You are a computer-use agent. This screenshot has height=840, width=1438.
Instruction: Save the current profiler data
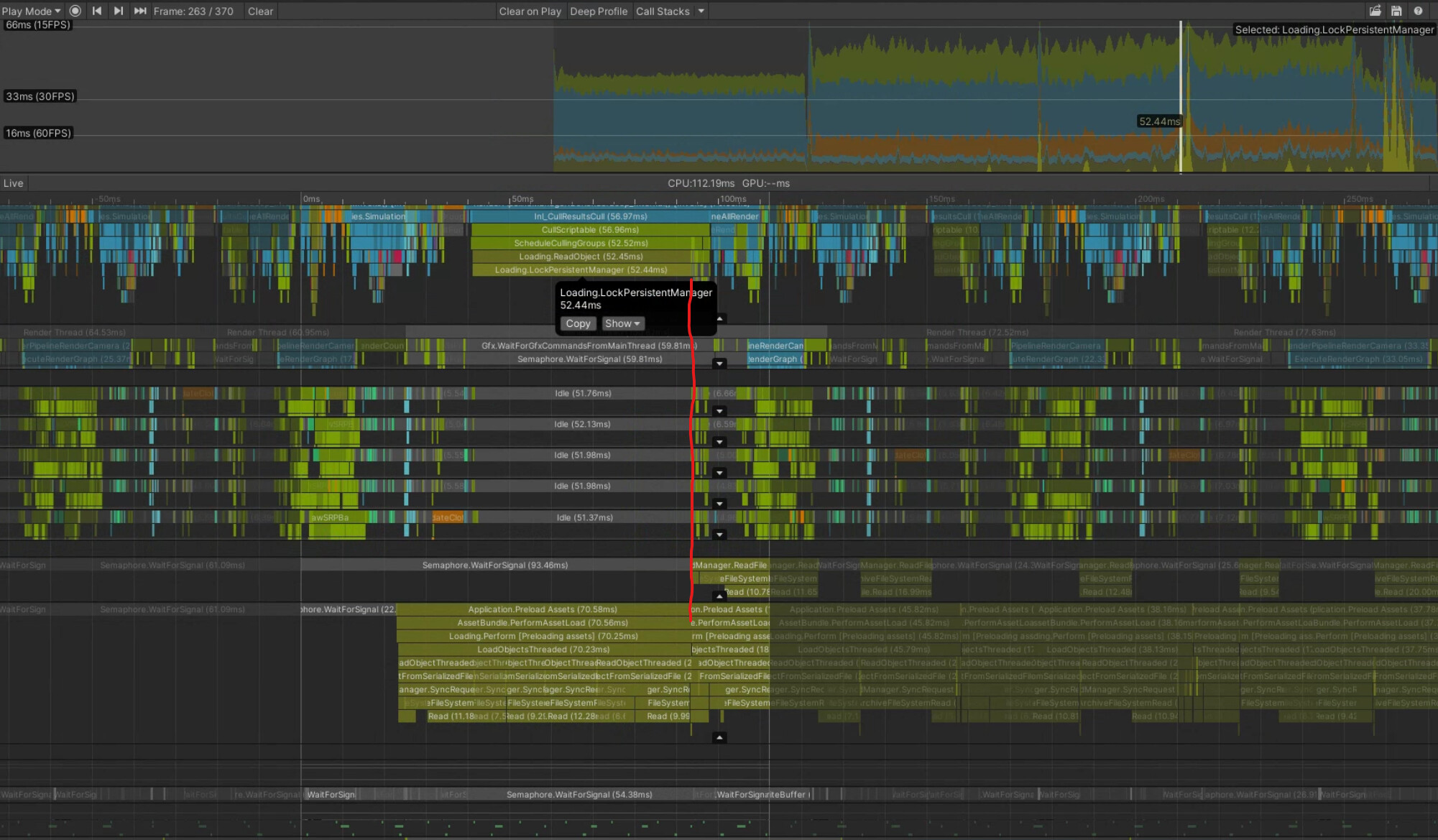[1396, 11]
